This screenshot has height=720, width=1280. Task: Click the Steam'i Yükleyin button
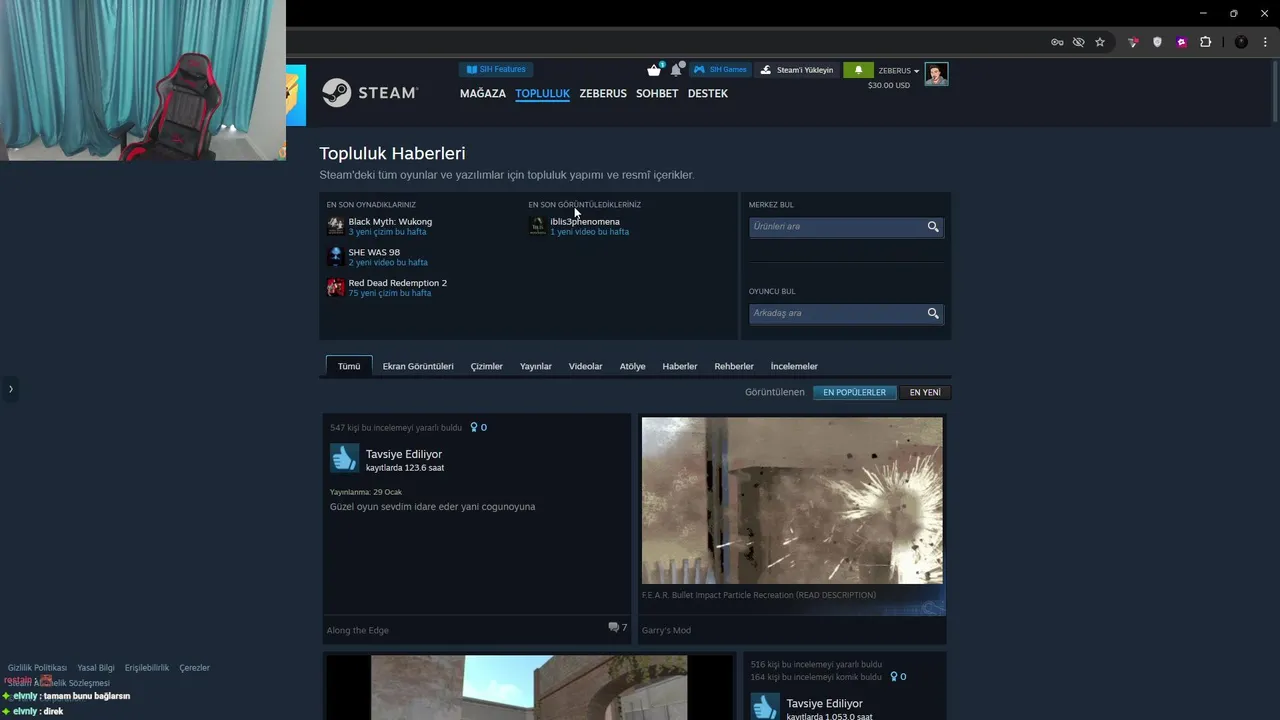tap(797, 70)
